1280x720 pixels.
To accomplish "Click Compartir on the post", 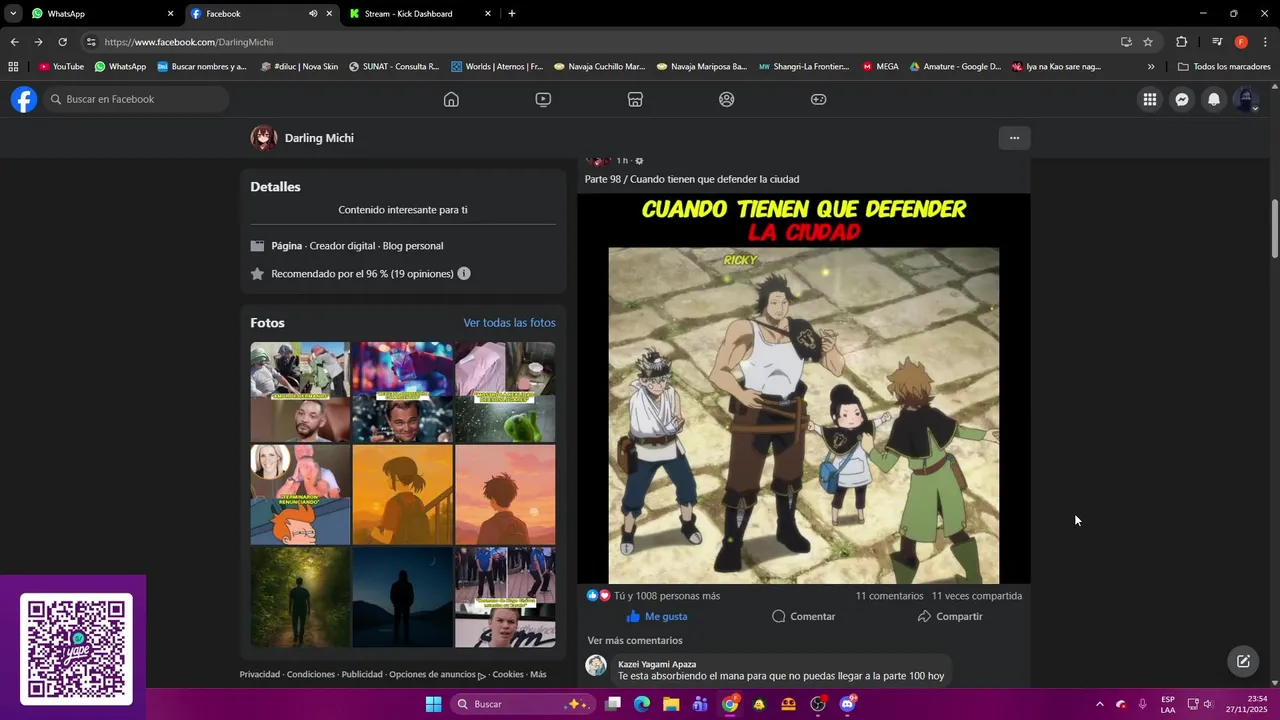I will [950, 616].
